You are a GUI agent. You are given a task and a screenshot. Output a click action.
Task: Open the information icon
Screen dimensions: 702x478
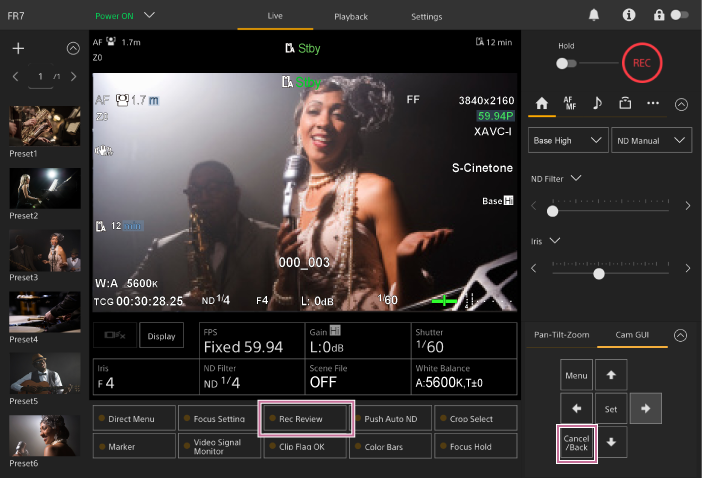[x=628, y=16]
